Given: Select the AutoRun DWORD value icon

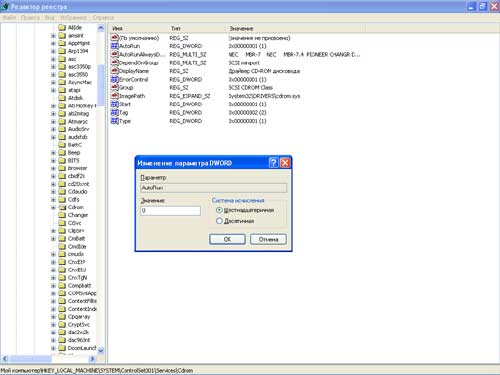Looking at the screenshot, I should click(115, 46).
